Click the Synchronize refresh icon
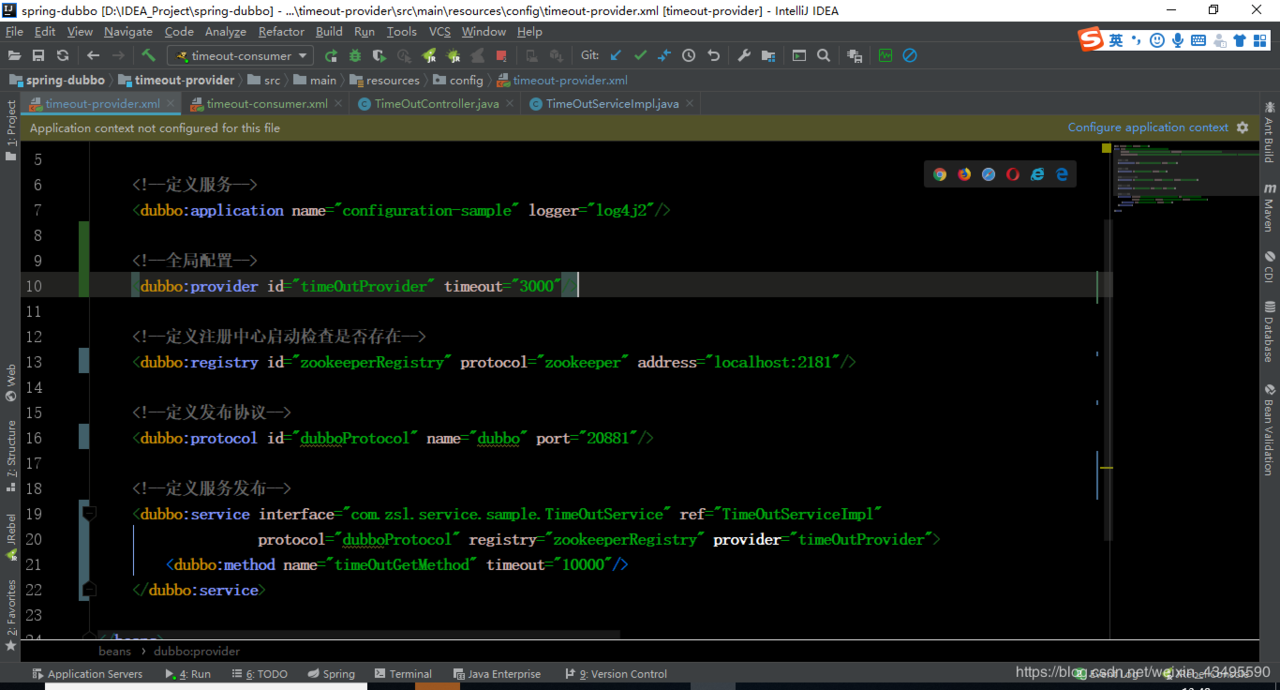1280x690 pixels. pos(62,56)
